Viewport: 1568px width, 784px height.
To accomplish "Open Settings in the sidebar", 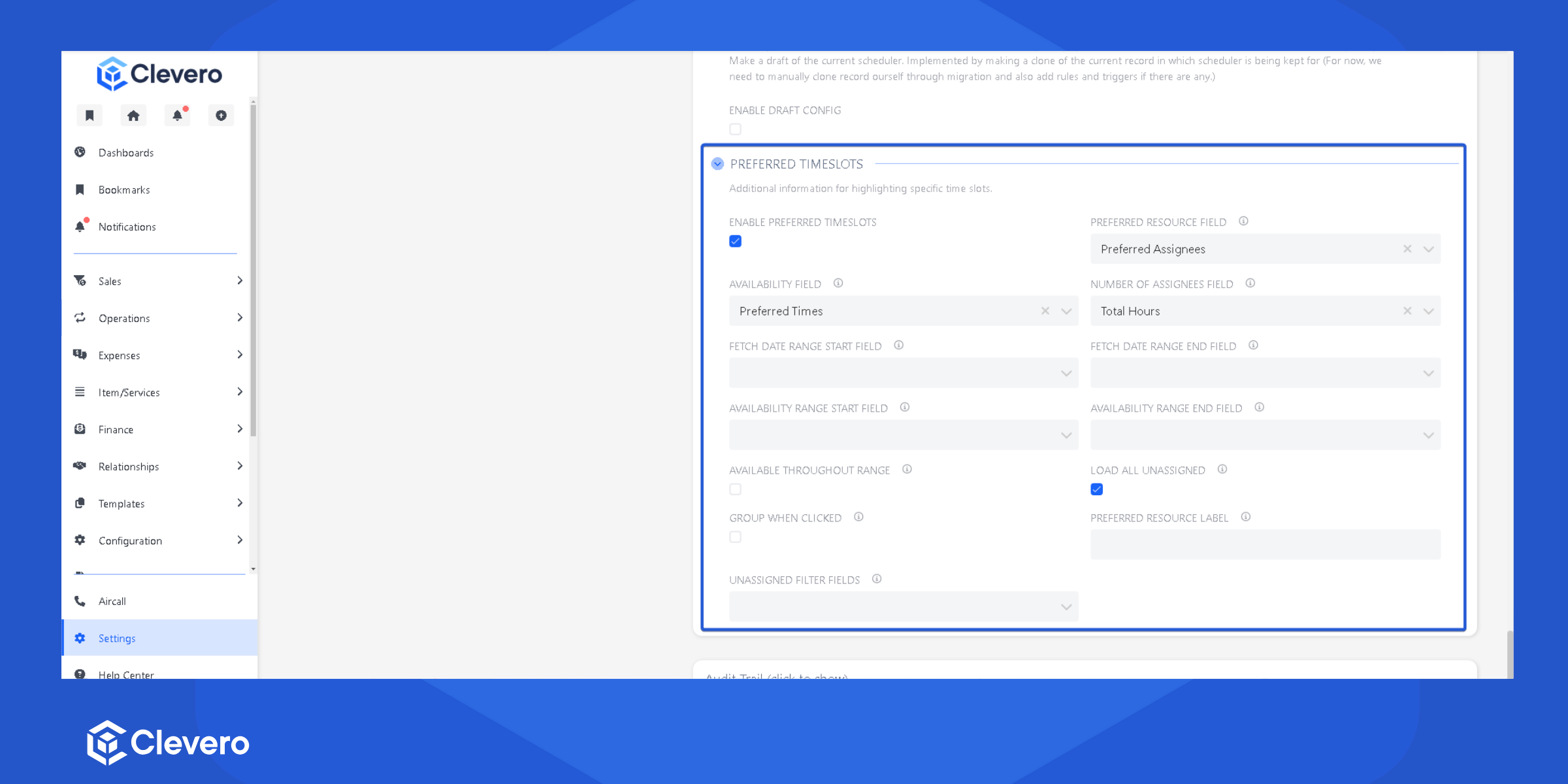I will [117, 638].
